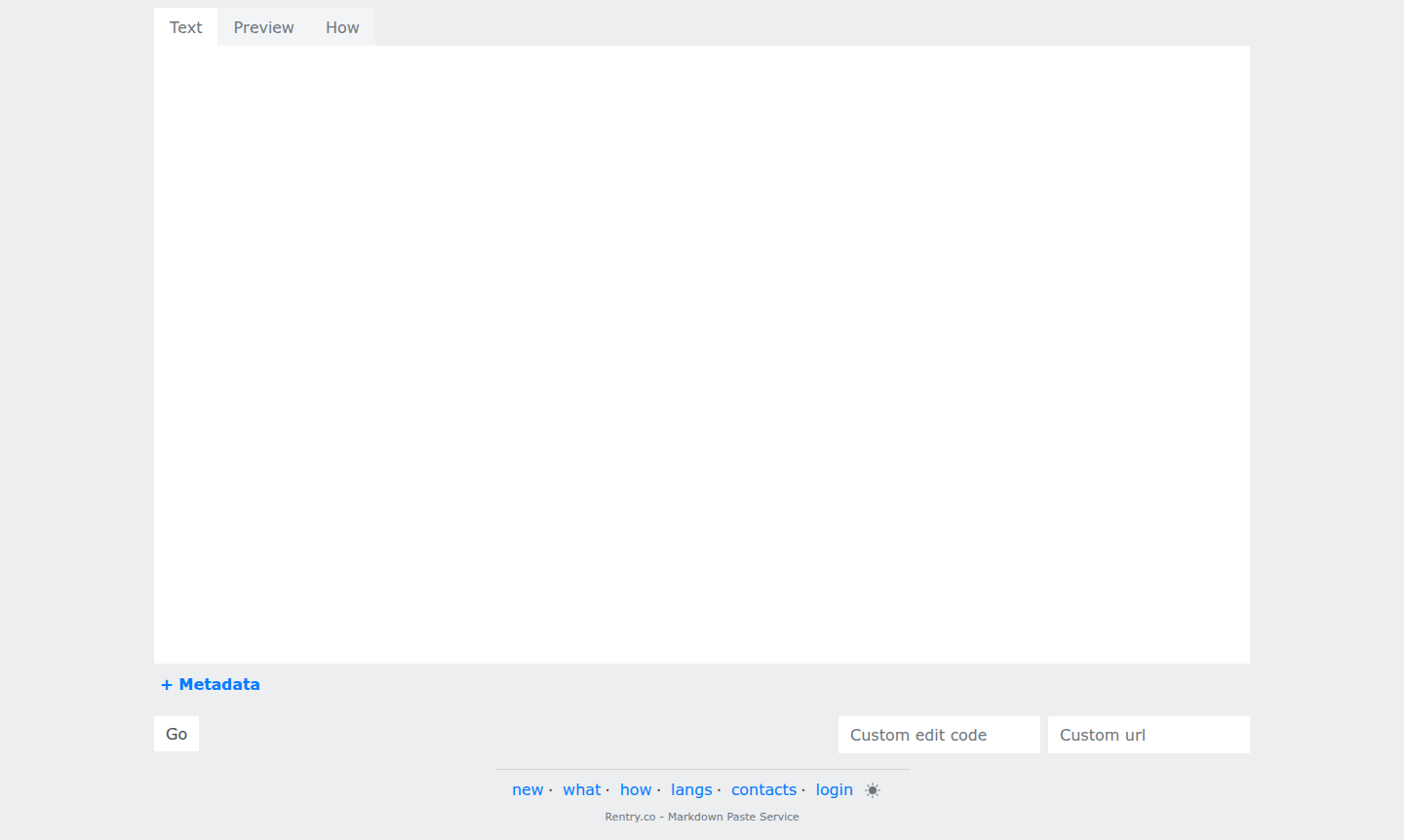The width and height of the screenshot is (1404, 840).
Task: Follow the 'what' footer link
Action: [x=581, y=790]
